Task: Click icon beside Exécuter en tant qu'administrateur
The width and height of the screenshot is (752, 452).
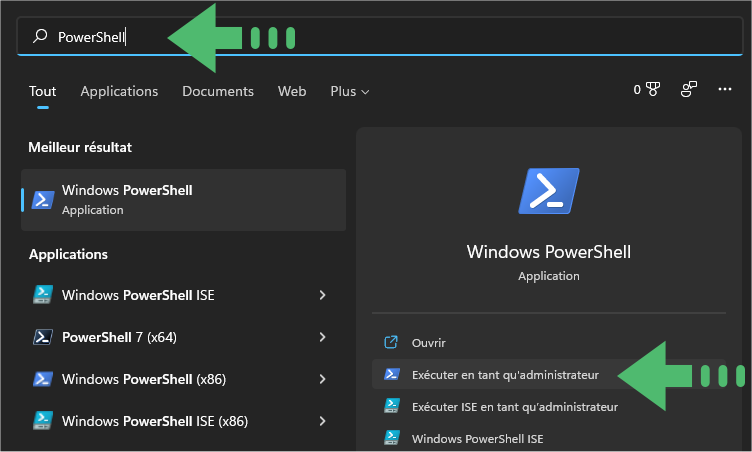Action: 392,374
